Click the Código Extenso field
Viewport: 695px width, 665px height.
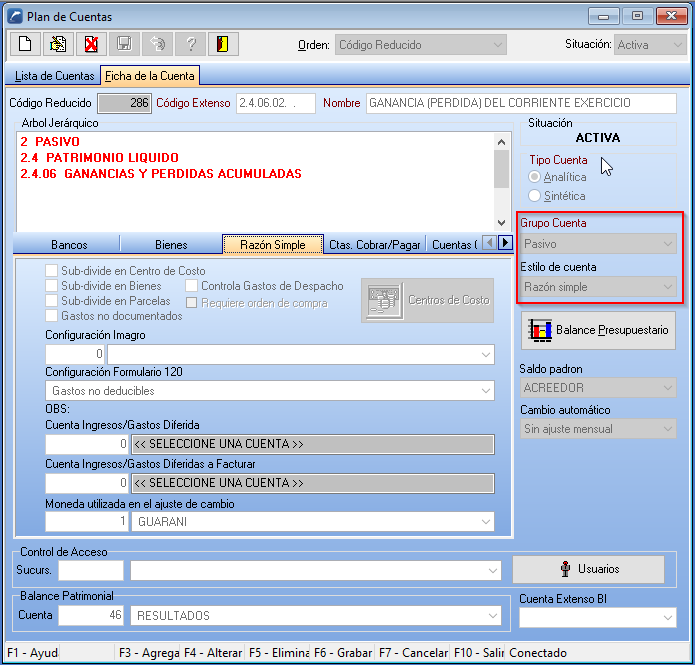(x=276, y=103)
